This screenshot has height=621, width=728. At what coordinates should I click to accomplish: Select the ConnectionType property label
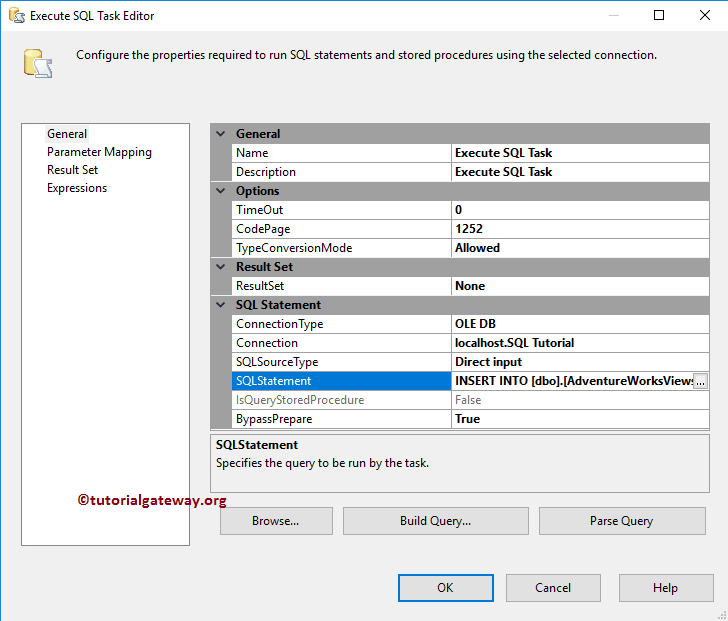click(x=341, y=324)
